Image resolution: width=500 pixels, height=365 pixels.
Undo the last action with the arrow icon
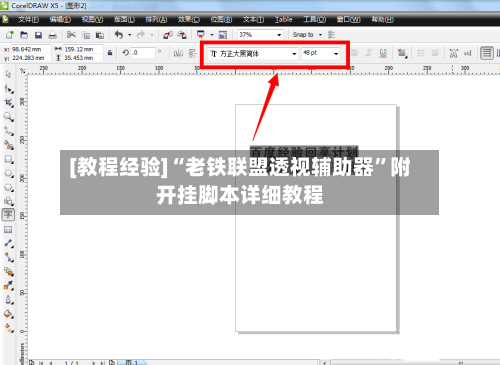point(119,35)
